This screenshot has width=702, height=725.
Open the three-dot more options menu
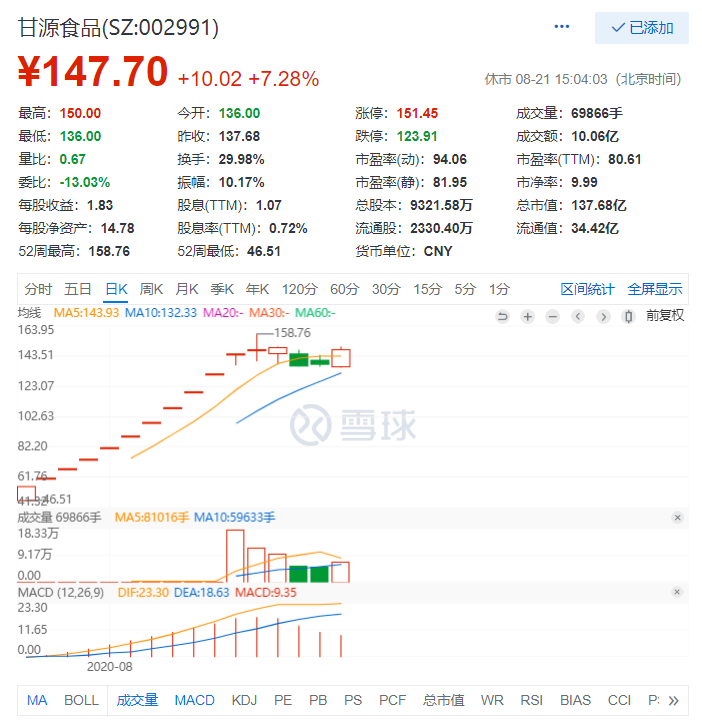tap(561, 26)
